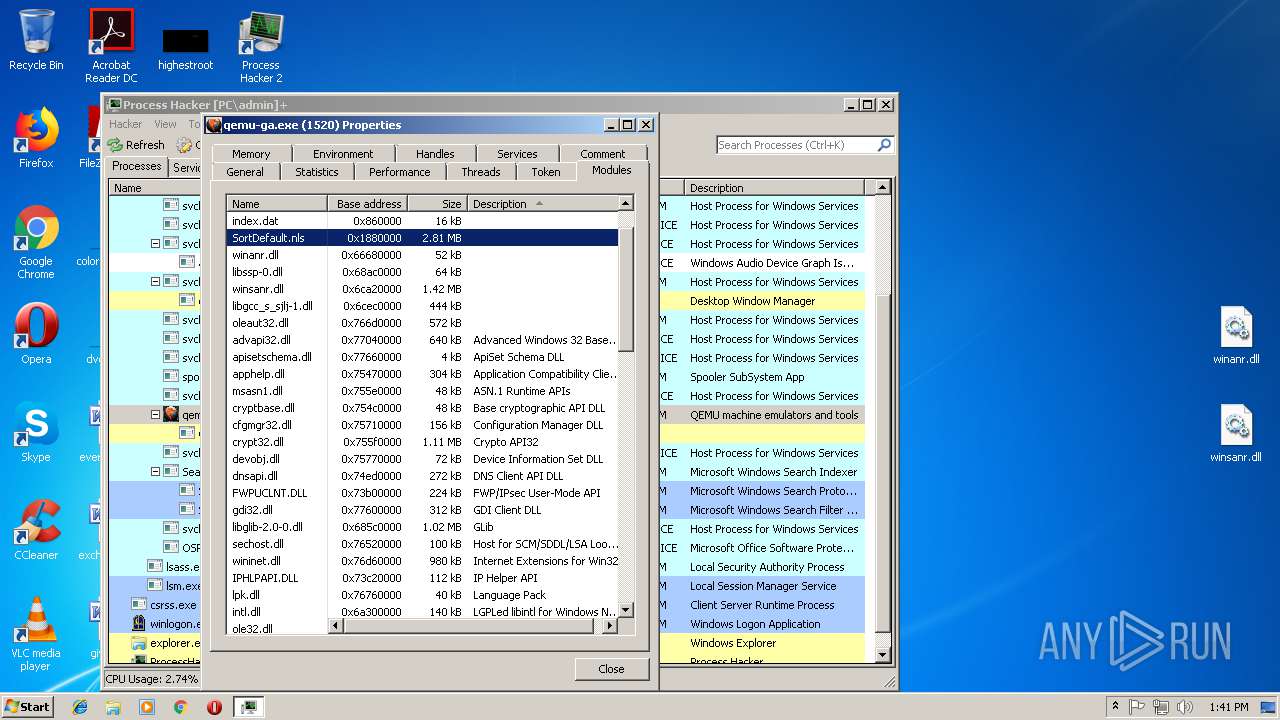Collapse the SearchIndexer process tree node
1280x720 pixels.
click(155, 471)
